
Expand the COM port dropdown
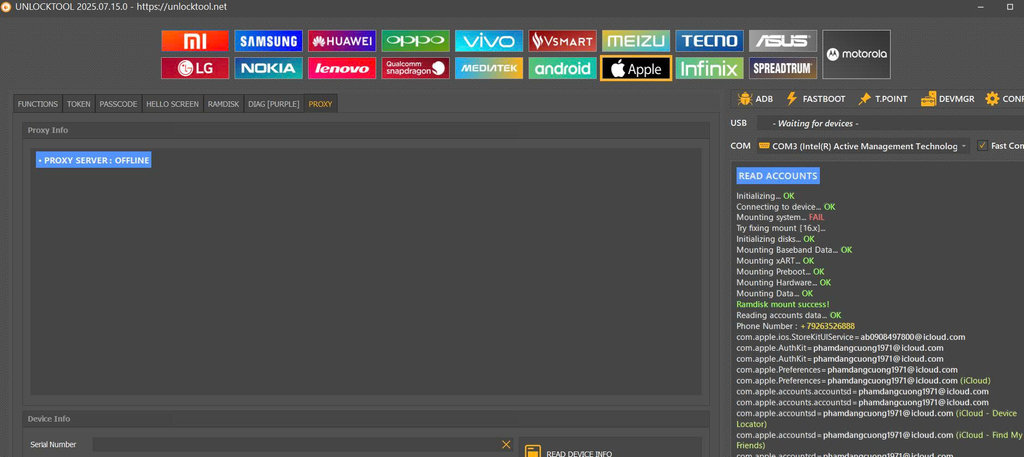pyautogui.click(x=863, y=146)
